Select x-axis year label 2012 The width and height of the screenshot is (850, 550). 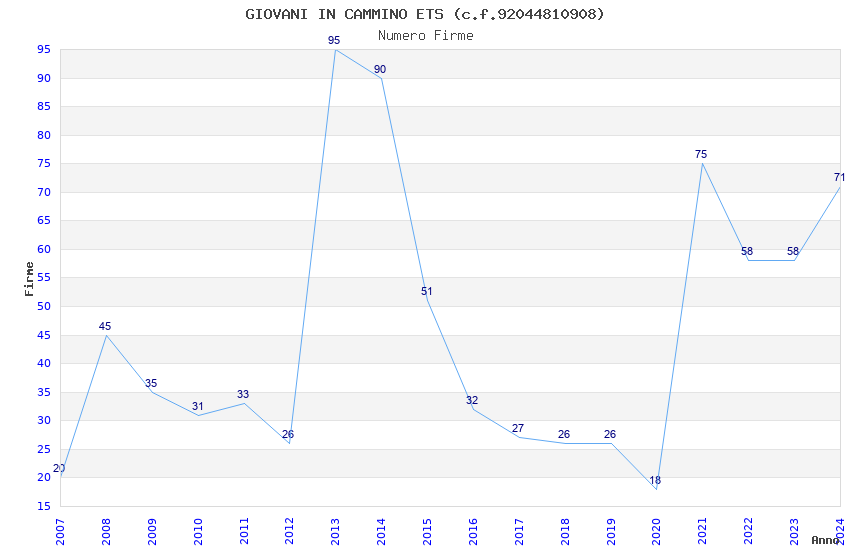tap(289, 531)
